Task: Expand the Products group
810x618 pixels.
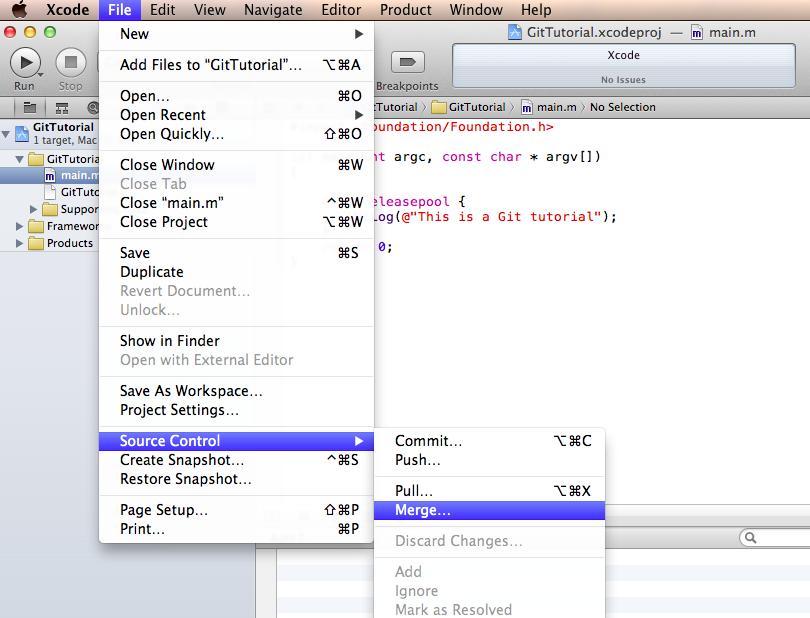Action: [17, 243]
